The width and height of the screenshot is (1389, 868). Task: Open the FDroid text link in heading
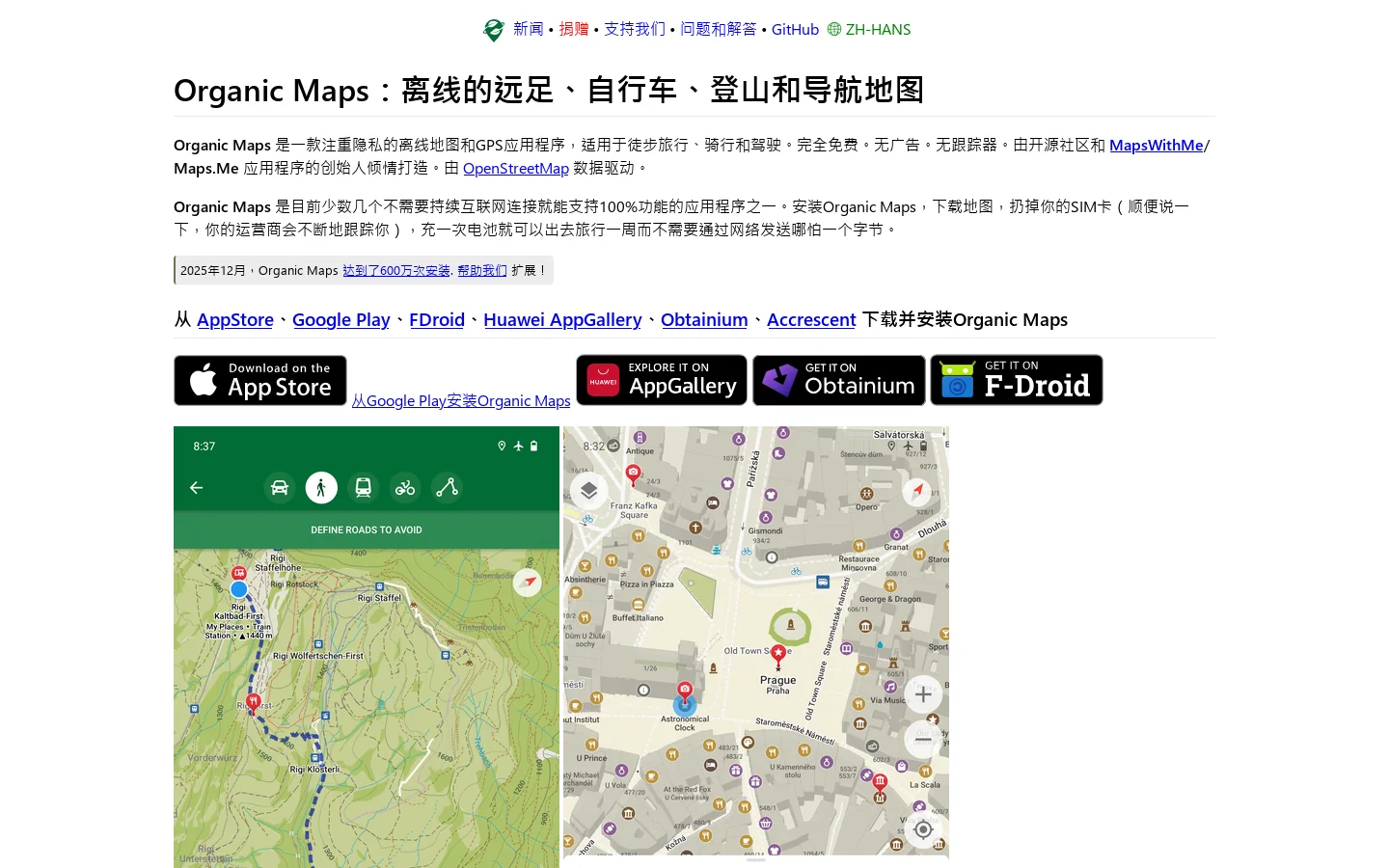pyautogui.click(x=437, y=319)
